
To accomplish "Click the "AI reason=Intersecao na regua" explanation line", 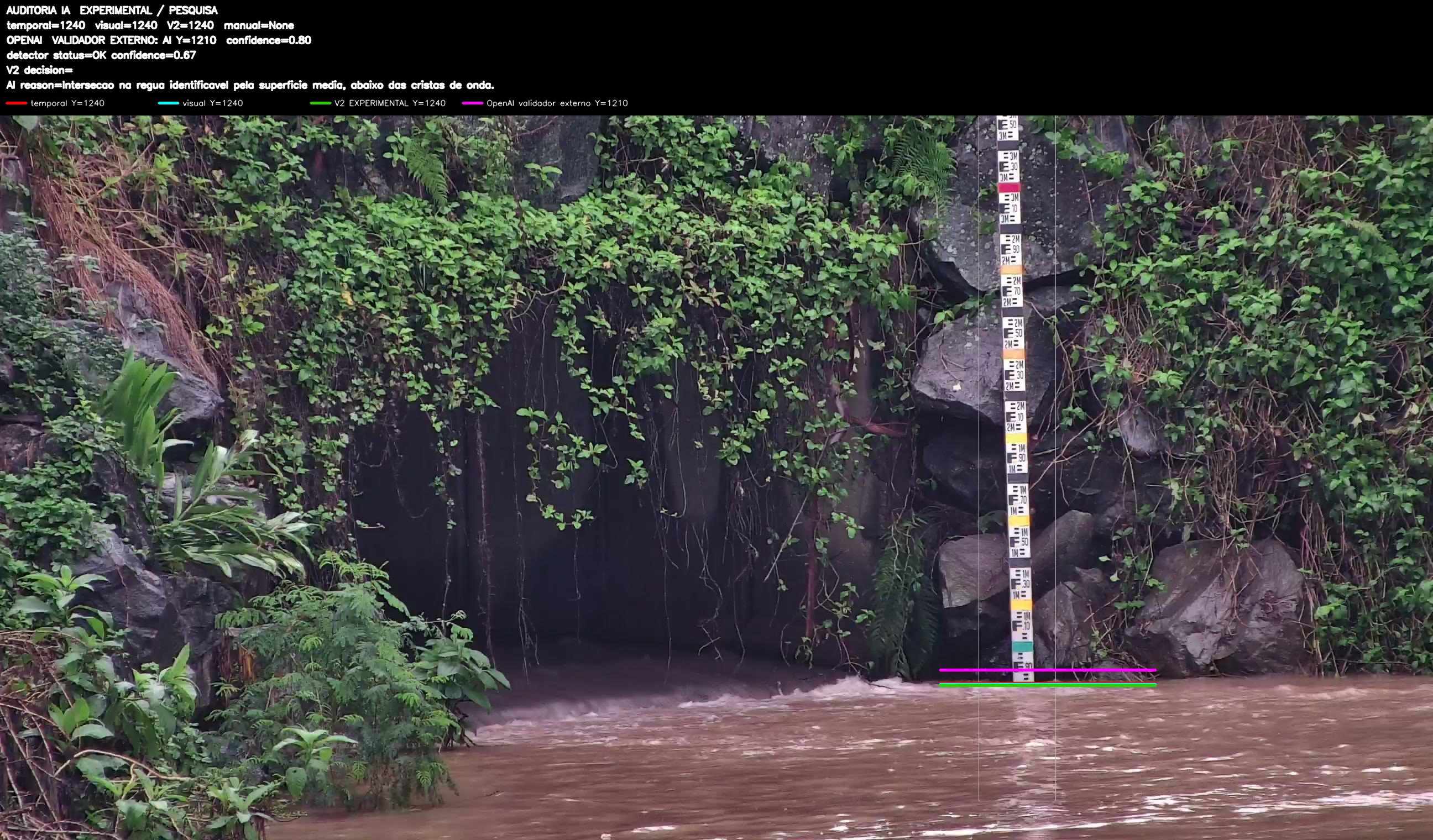I will [x=250, y=85].
